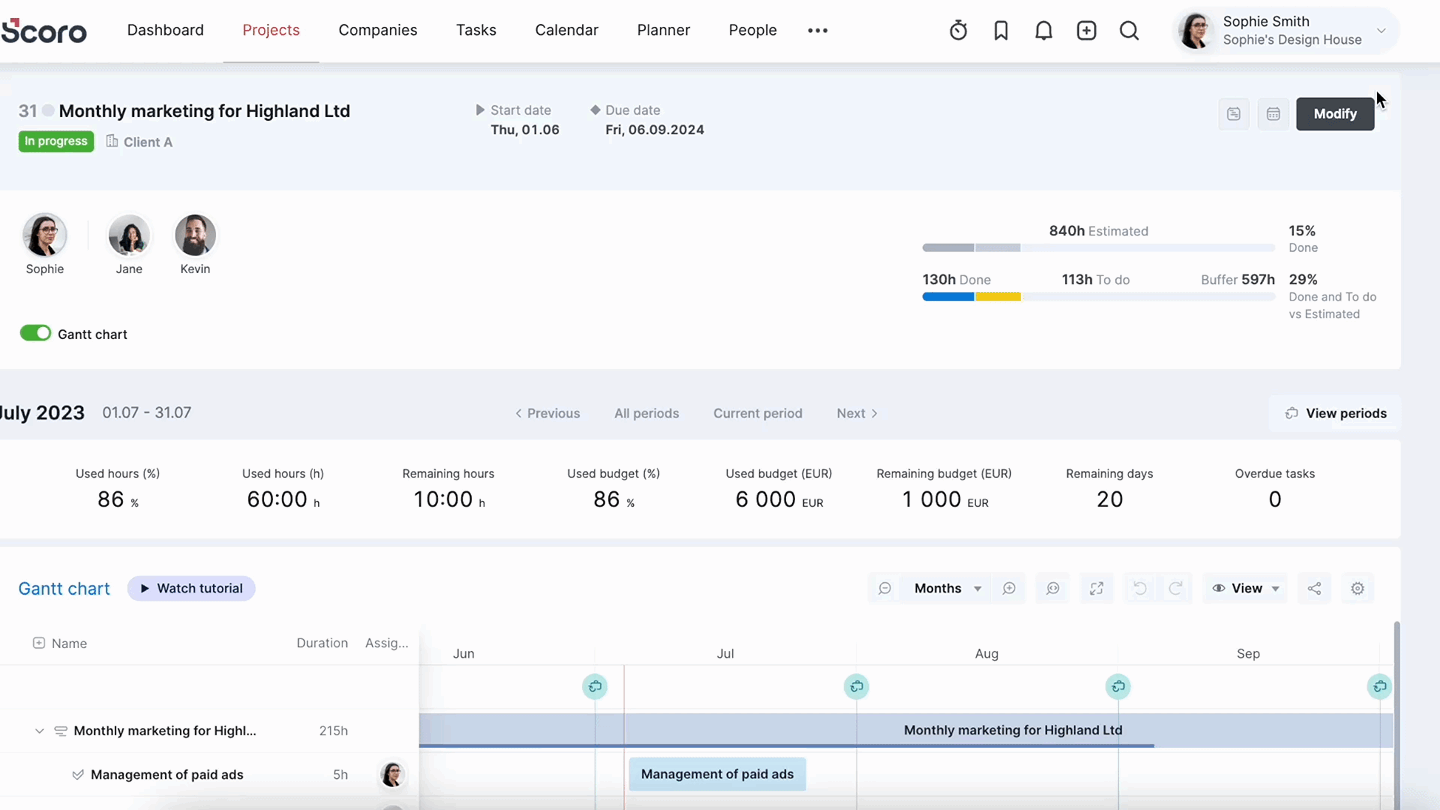Click the checkmark icon of Management of paid ads
The image size is (1440, 810).
pyautogui.click(x=78, y=775)
